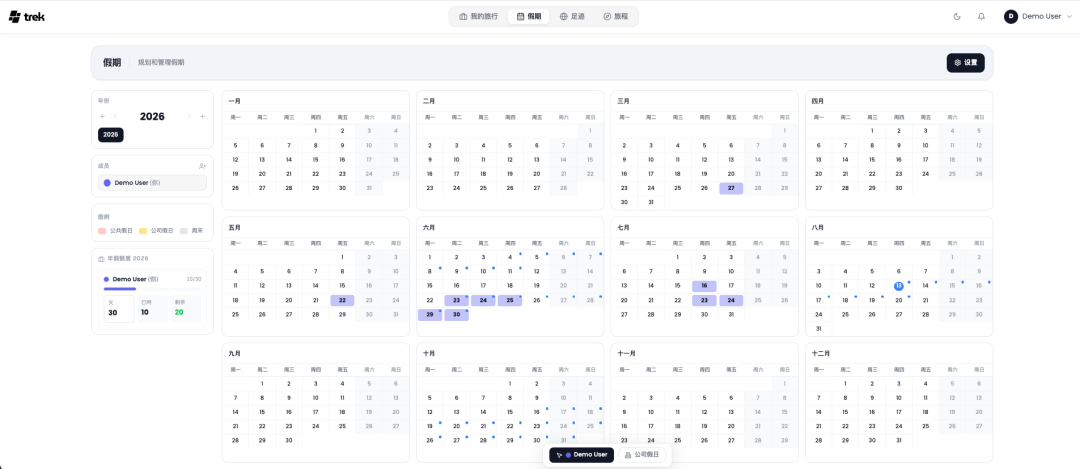Click the suitcase icon beside 年假额度 2026
The width and height of the screenshot is (1080, 469).
coord(101,258)
